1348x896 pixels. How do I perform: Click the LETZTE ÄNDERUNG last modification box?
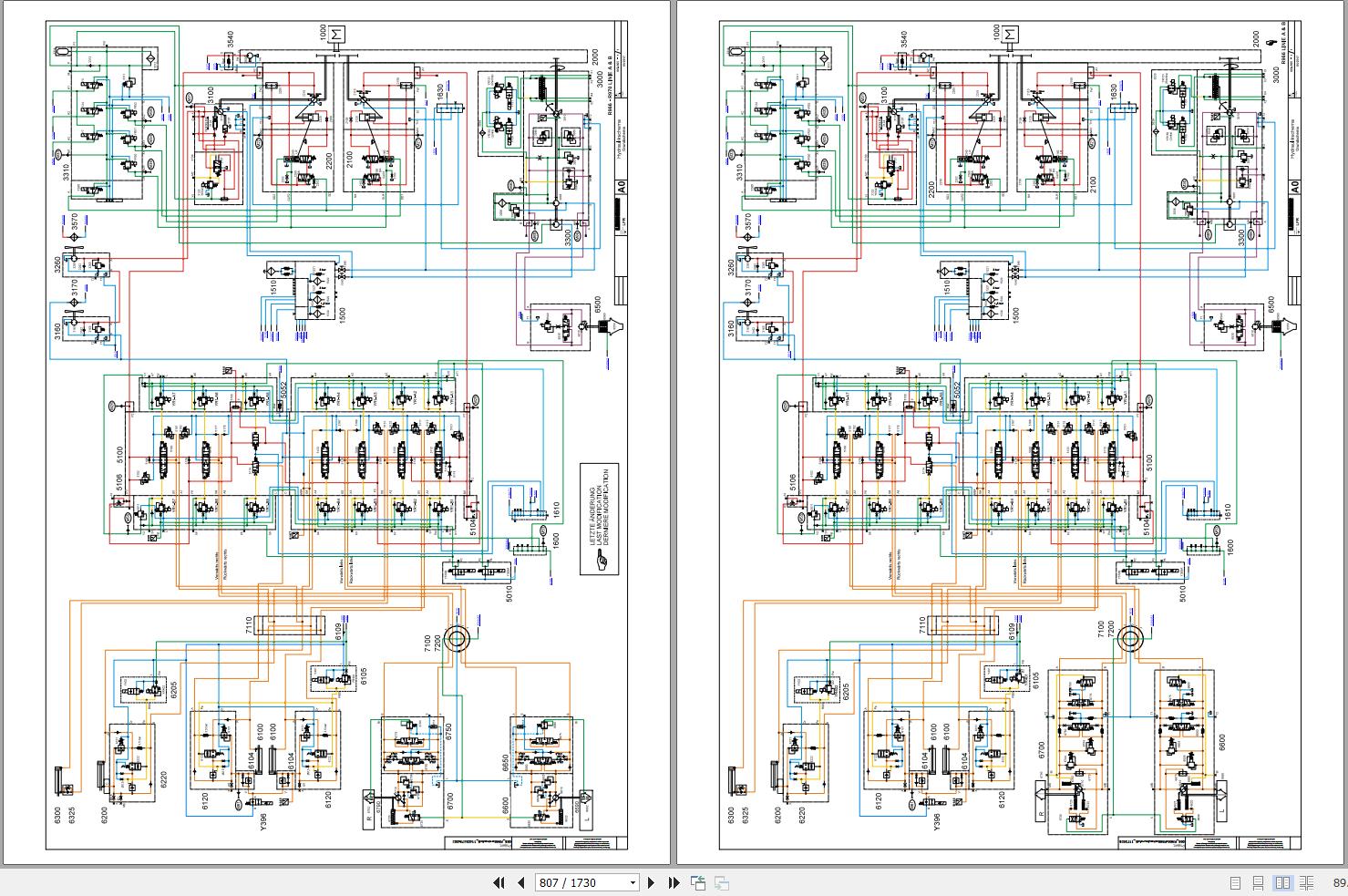pos(600,520)
